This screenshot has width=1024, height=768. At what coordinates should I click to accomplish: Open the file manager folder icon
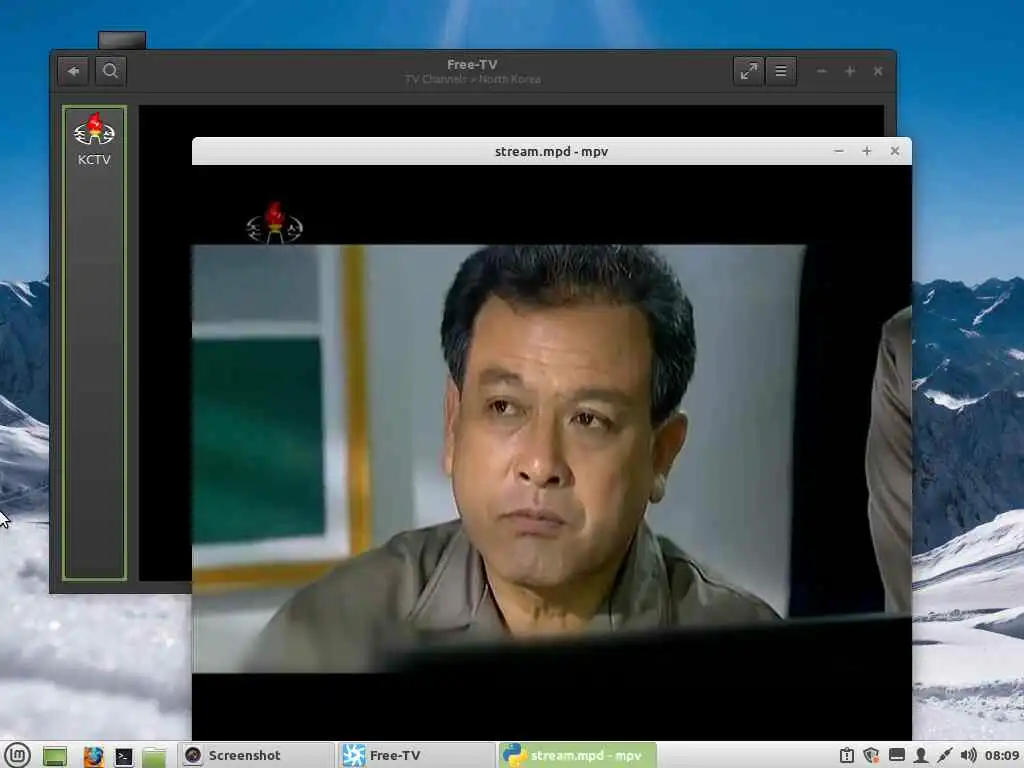coord(154,756)
